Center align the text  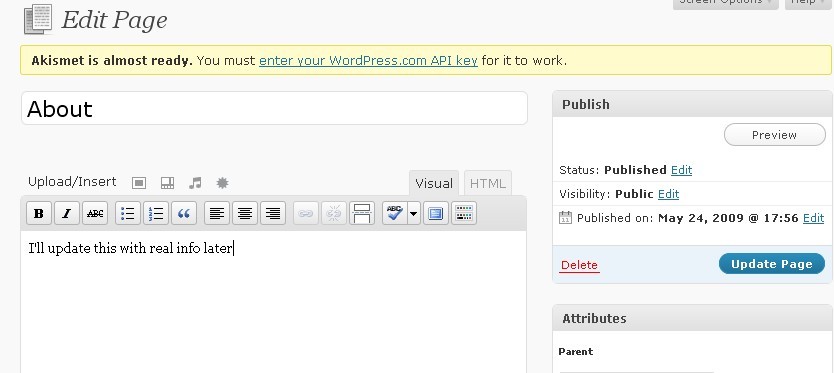[245, 213]
